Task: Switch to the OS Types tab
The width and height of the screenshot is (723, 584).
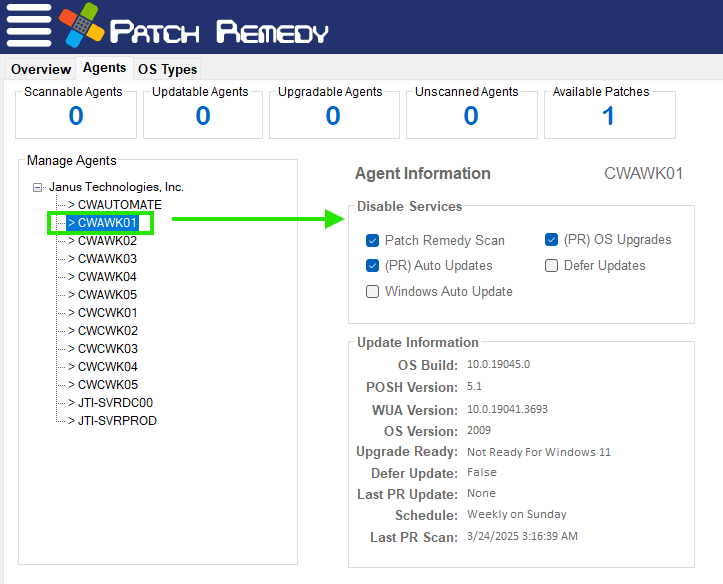Action: 168,69
